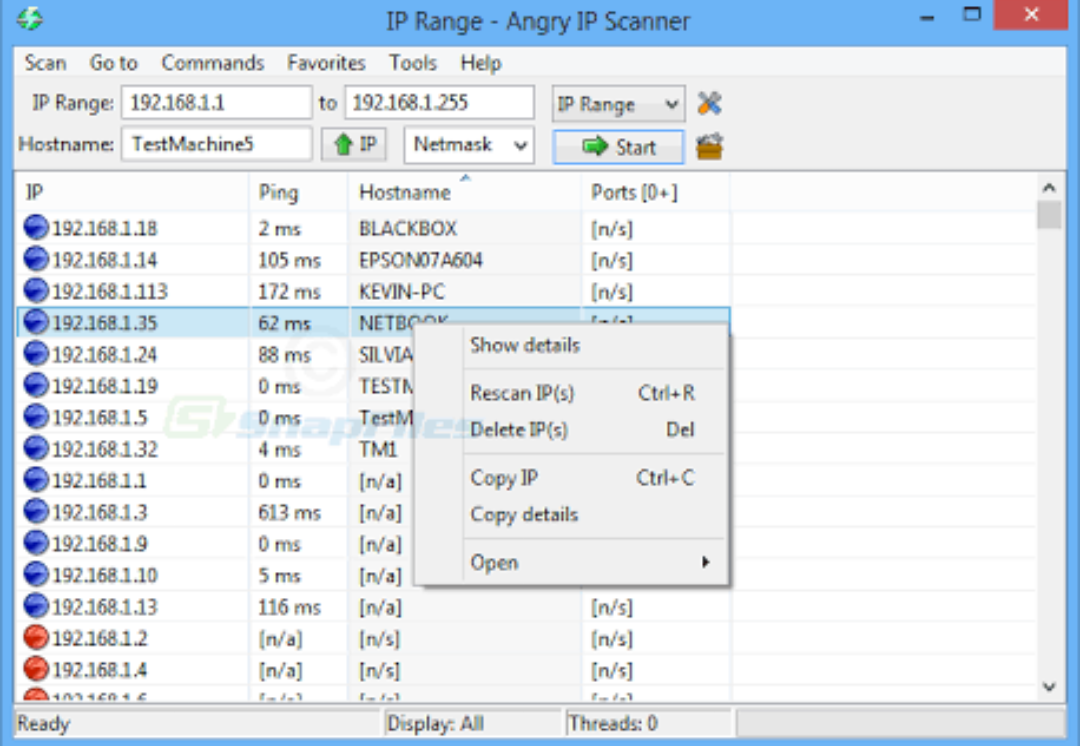Click the 172 ms ping value
Image resolution: width=1080 pixels, height=746 pixels.
point(289,291)
